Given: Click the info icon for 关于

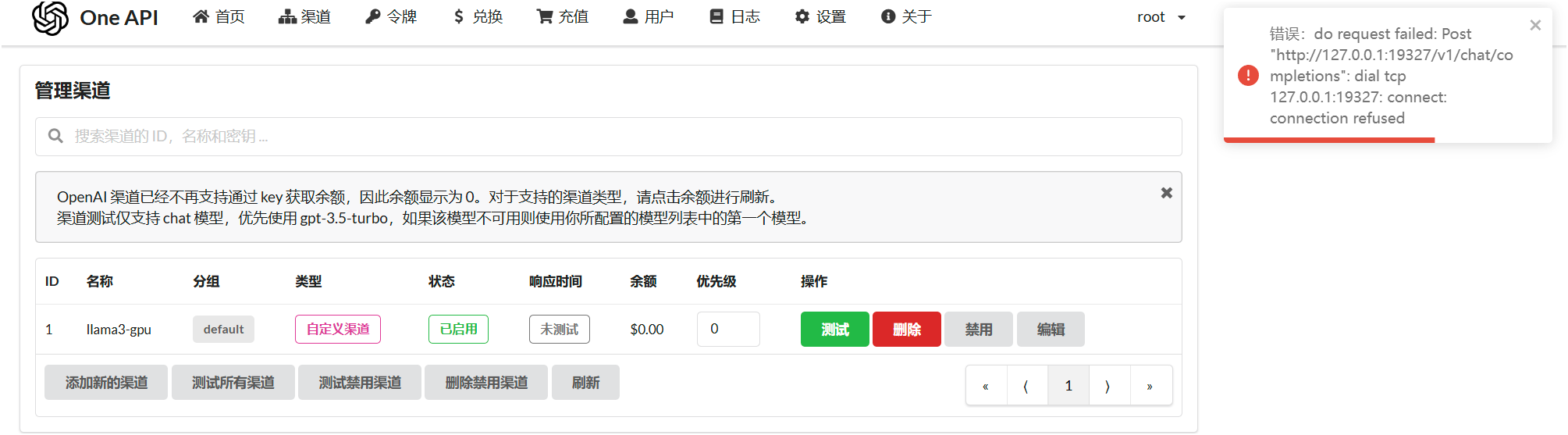Looking at the screenshot, I should (x=887, y=17).
